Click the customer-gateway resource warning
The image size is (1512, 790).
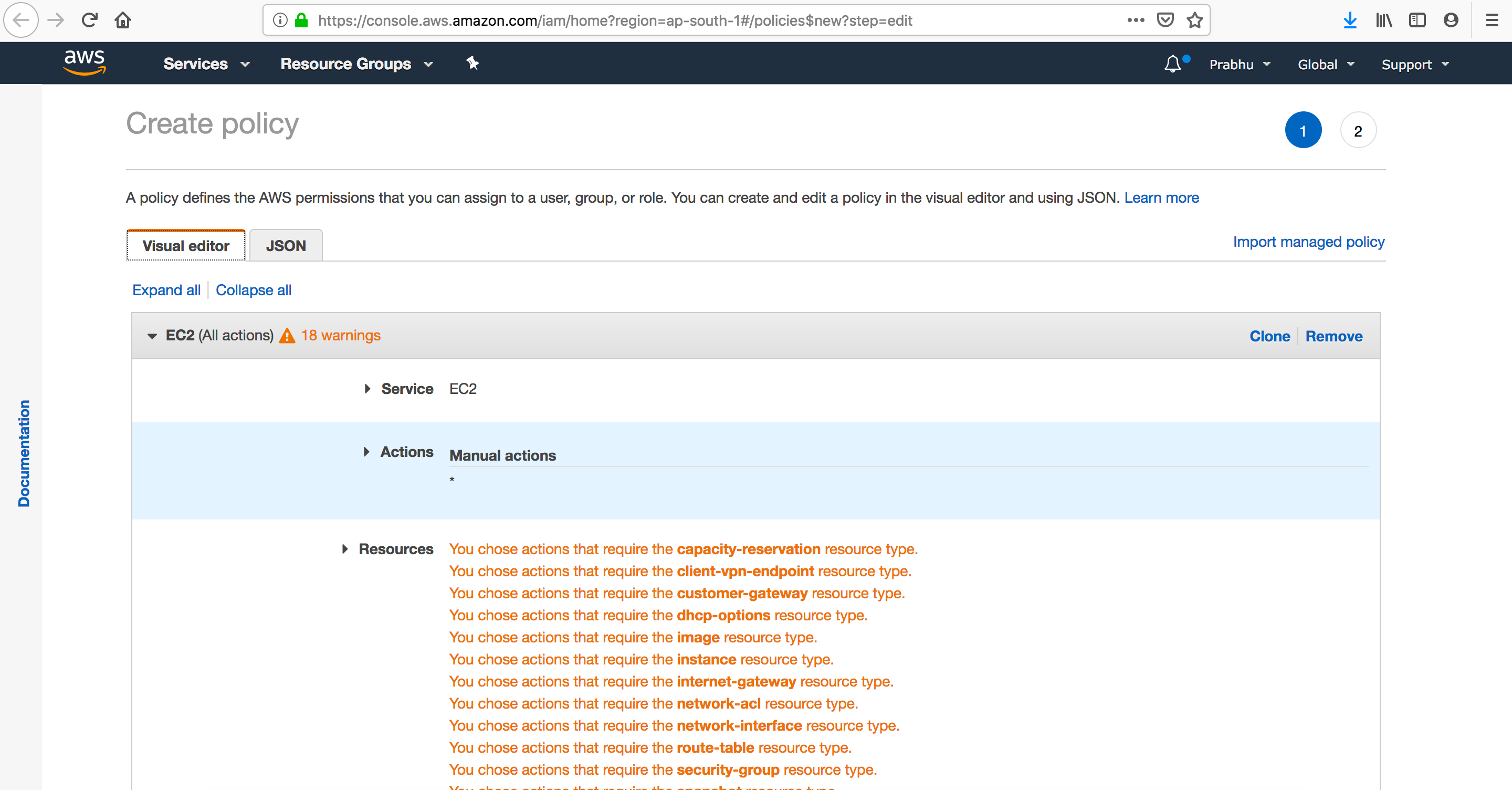click(677, 593)
